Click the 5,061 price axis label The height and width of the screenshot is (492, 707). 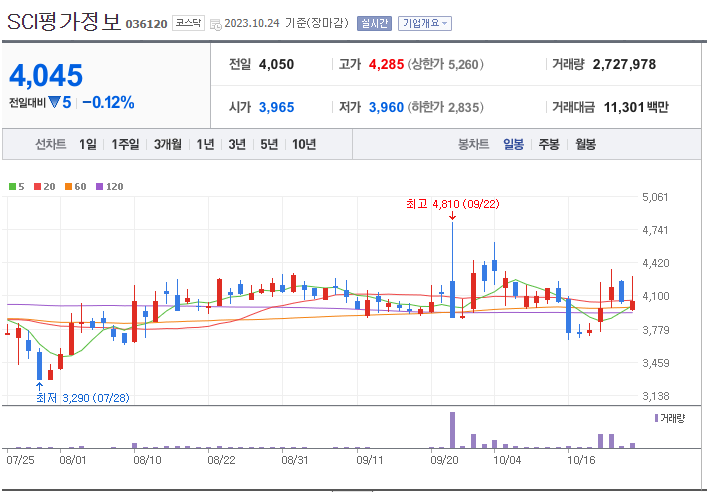[655, 197]
